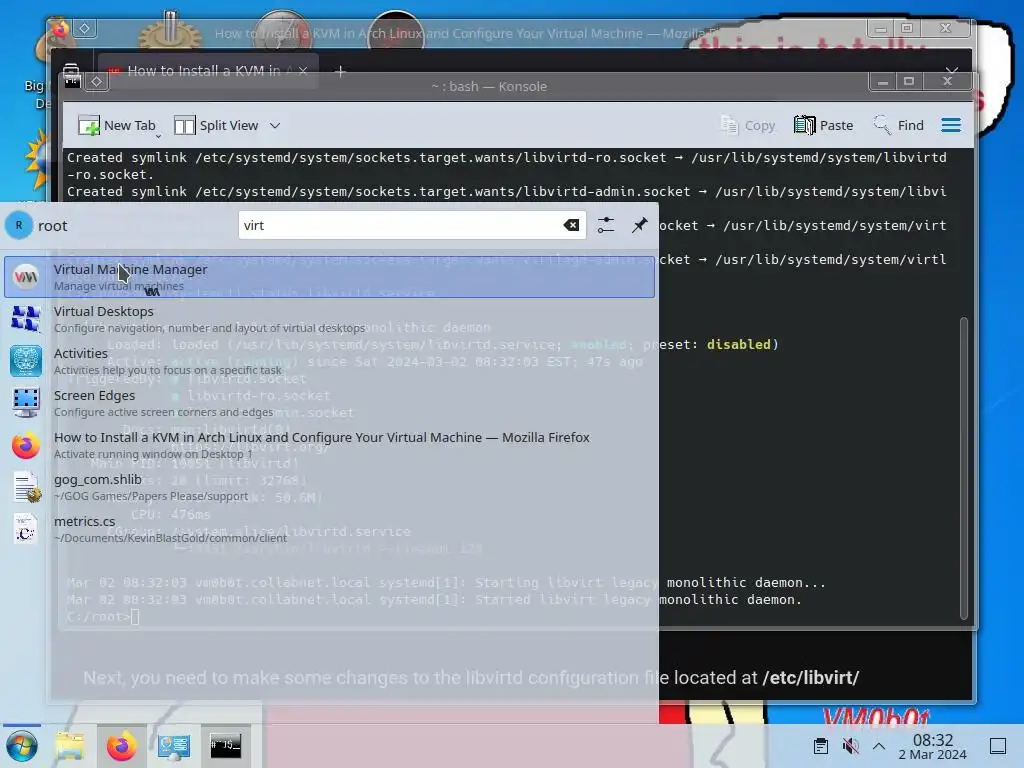The width and height of the screenshot is (1024, 768).
Task: Toggle the Firefox window on-all-desktops pin
Action: 85,28
